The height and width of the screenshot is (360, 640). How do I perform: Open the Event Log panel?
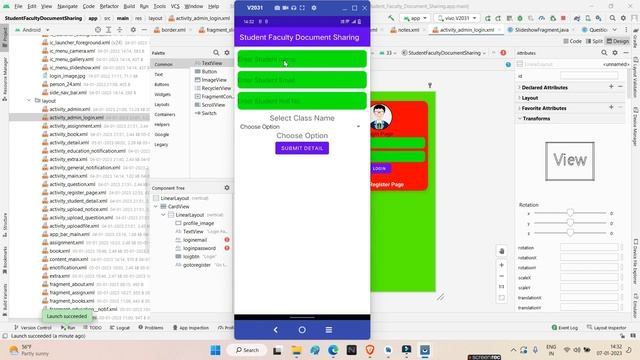pyautogui.click(x=564, y=327)
